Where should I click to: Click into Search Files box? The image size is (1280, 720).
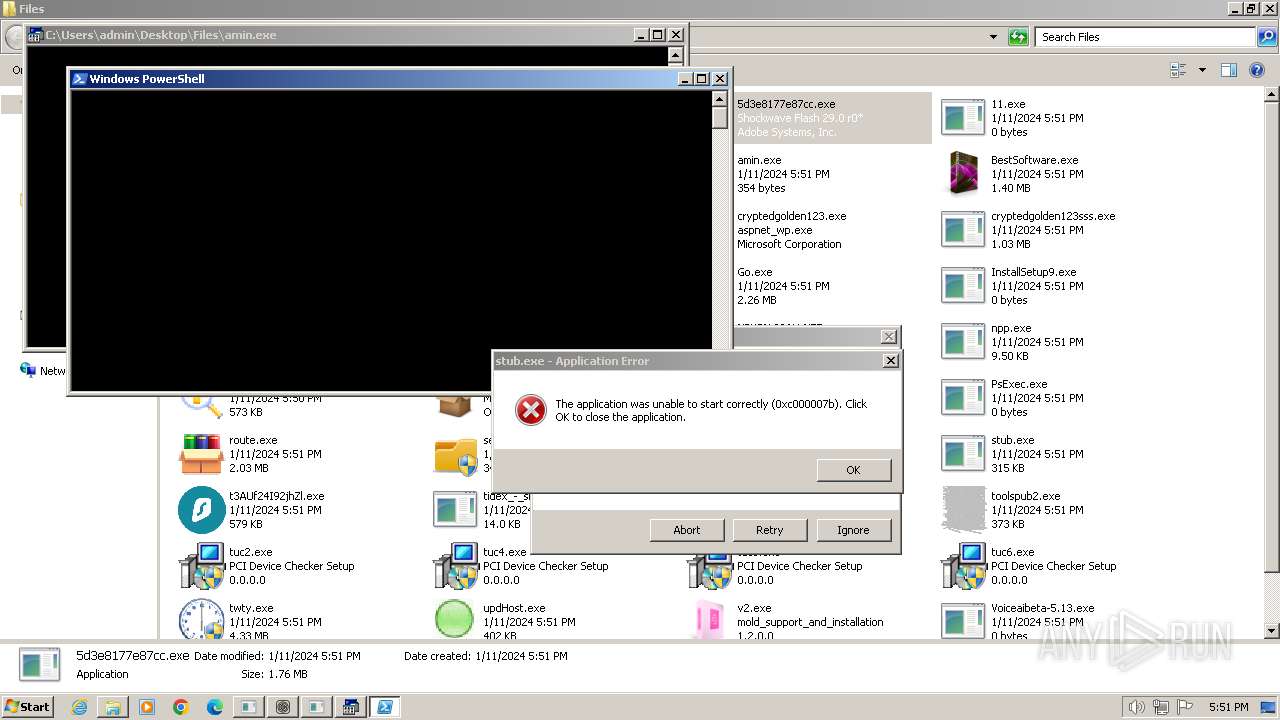[x=1145, y=37]
